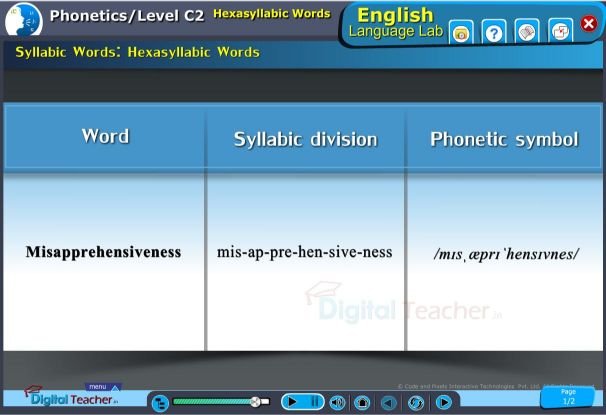Viewport: 606px width, 415px height.
Task: Click the overlapping windows icon in header
Action: 560,32
